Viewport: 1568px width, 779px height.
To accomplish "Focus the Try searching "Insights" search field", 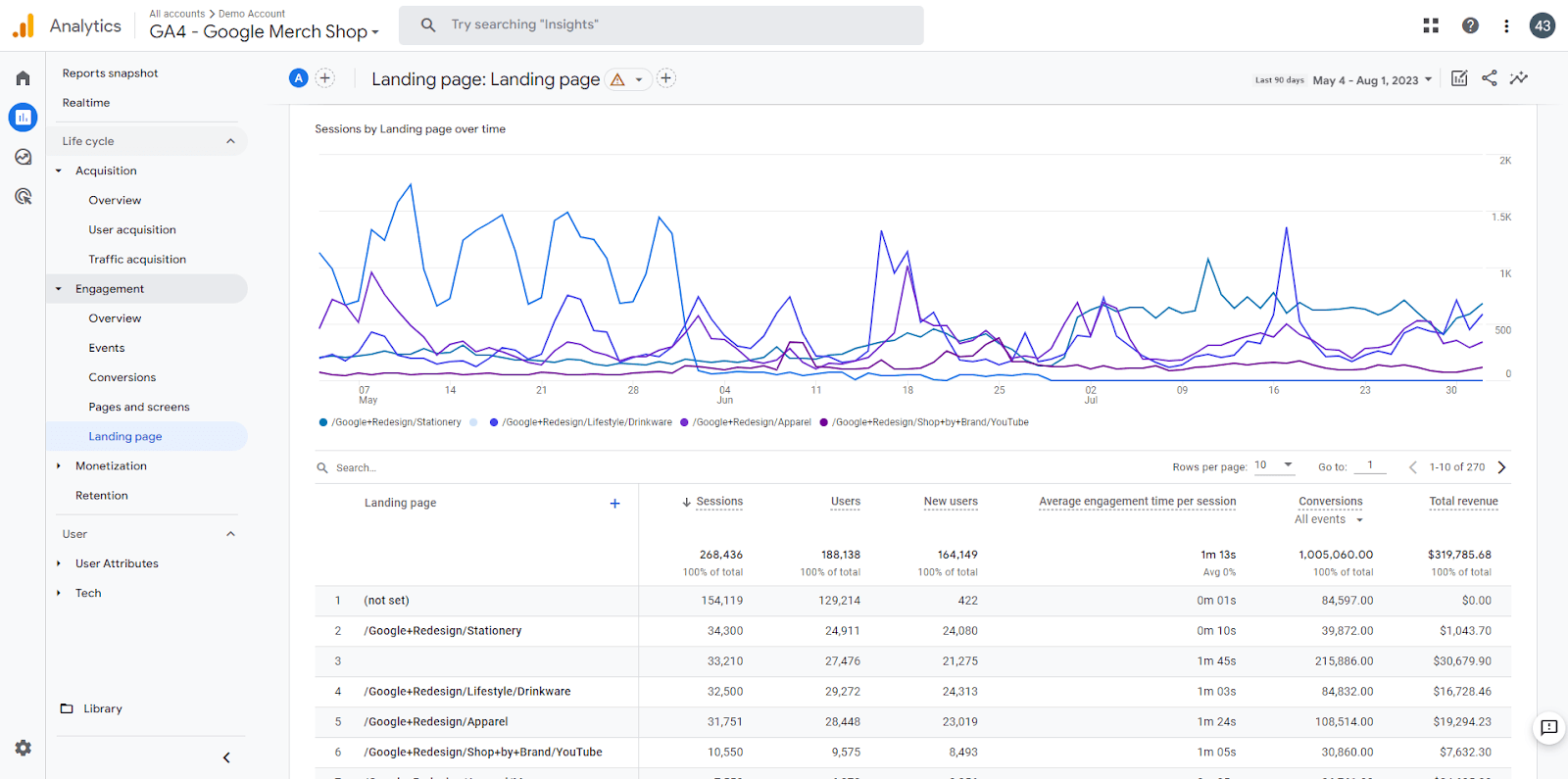I will [x=661, y=24].
